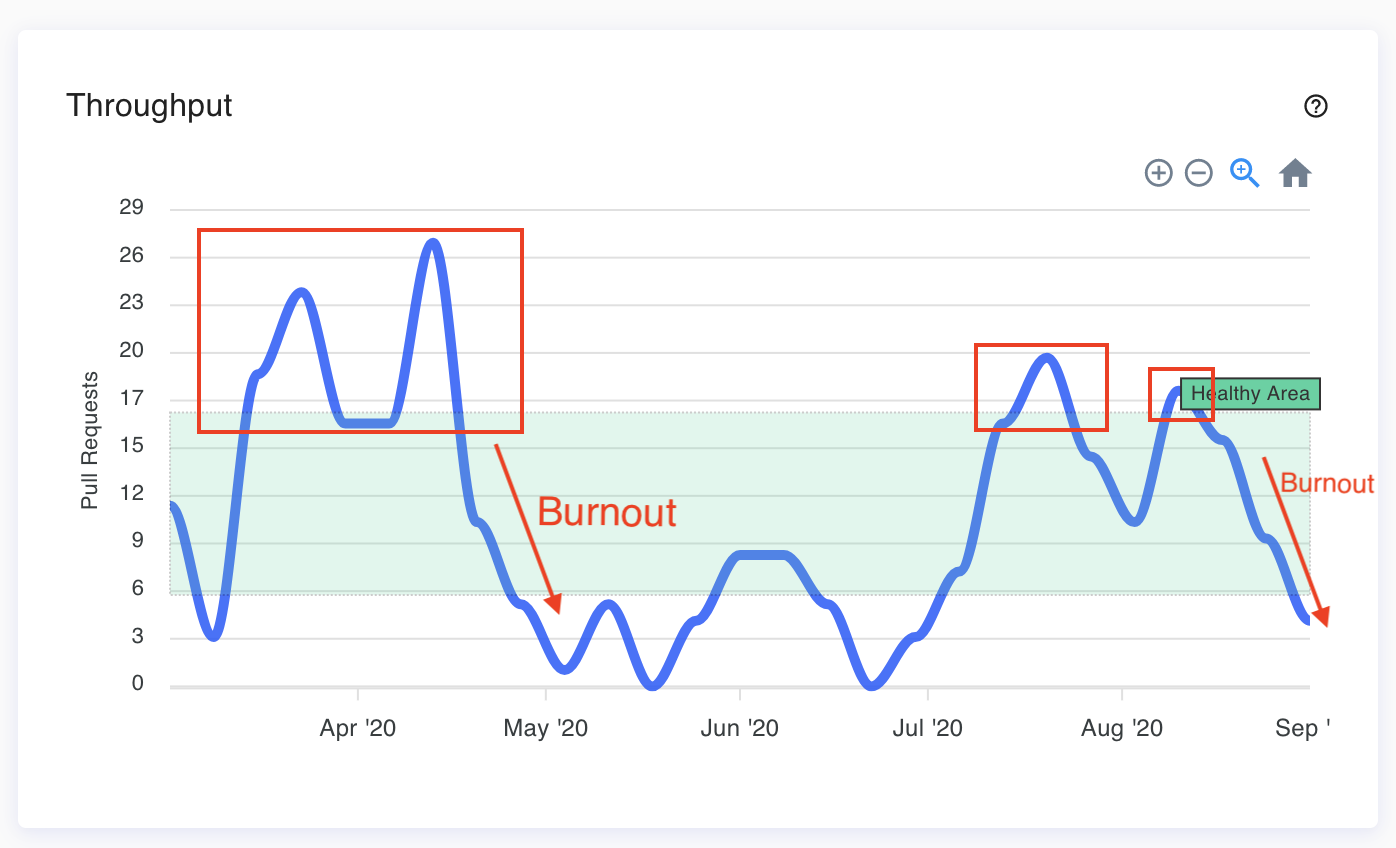The height and width of the screenshot is (848, 1396).
Task: Click the red box over the mid-July peak
Action: pyautogui.click(x=1041, y=387)
